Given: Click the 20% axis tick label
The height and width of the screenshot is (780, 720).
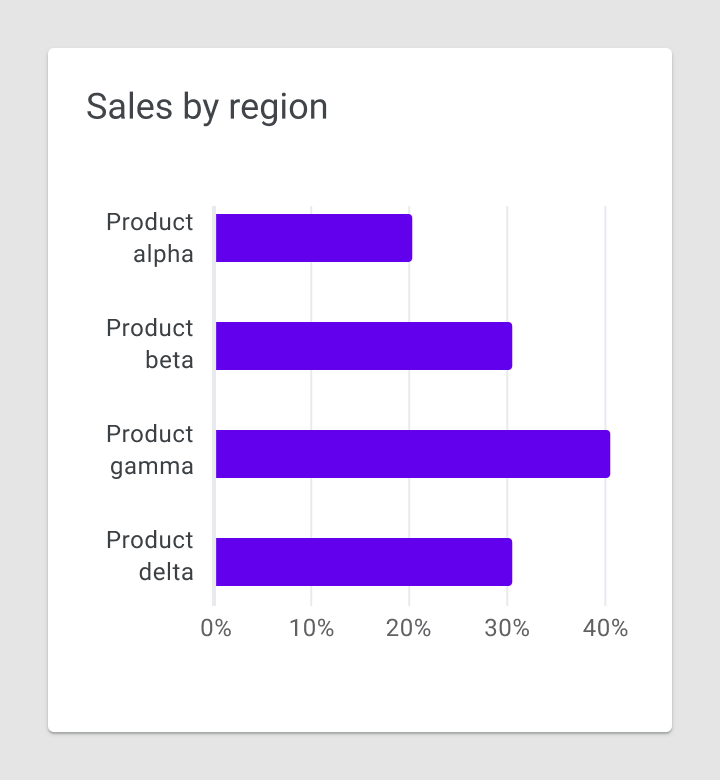Looking at the screenshot, I should point(409,628).
